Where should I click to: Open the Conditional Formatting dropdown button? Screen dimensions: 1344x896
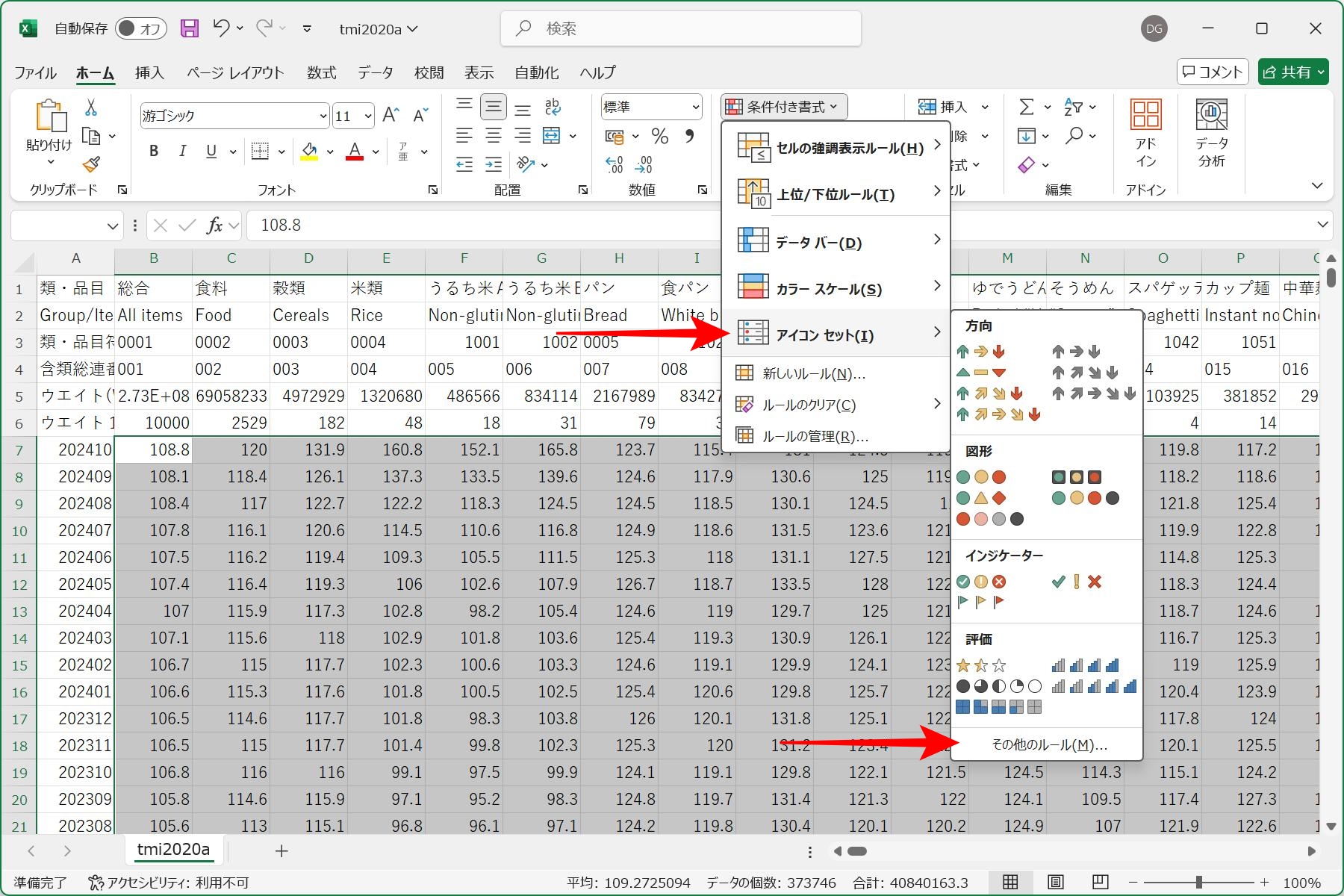click(784, 107)
